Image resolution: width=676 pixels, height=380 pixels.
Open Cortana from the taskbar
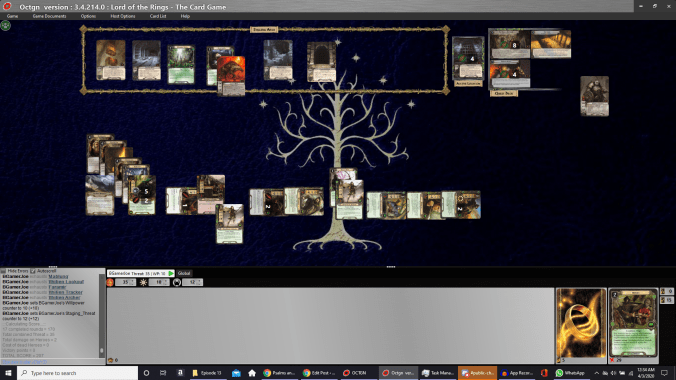tap(147, 373)
